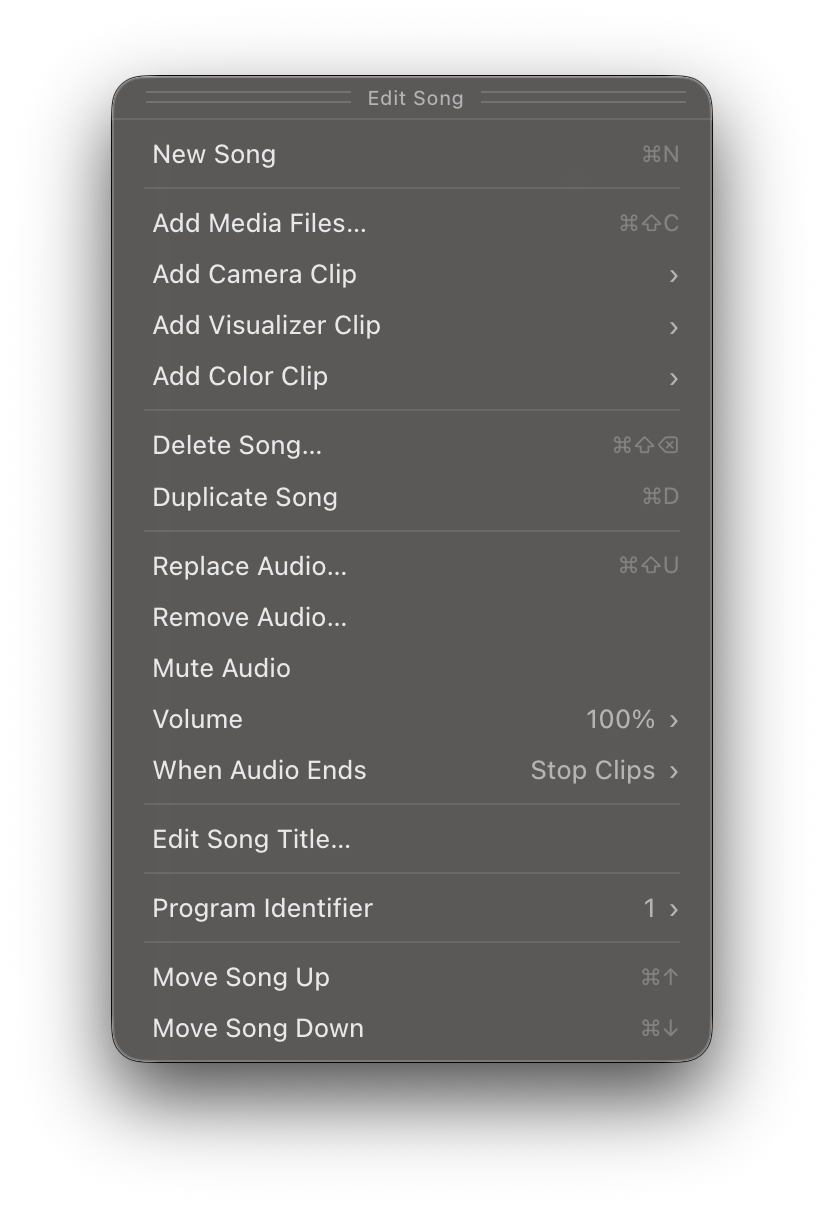Viewport: 824px width, 1210px height.
Task: Create a New Song
Action: 214,154
